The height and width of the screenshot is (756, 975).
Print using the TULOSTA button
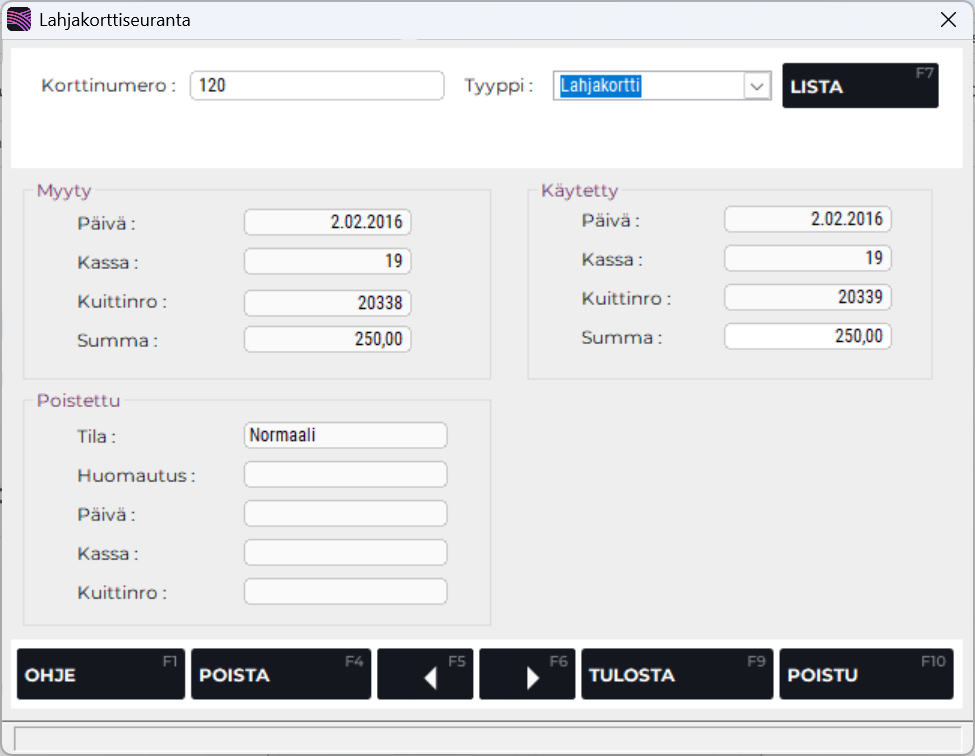click(x=676, y=674)
